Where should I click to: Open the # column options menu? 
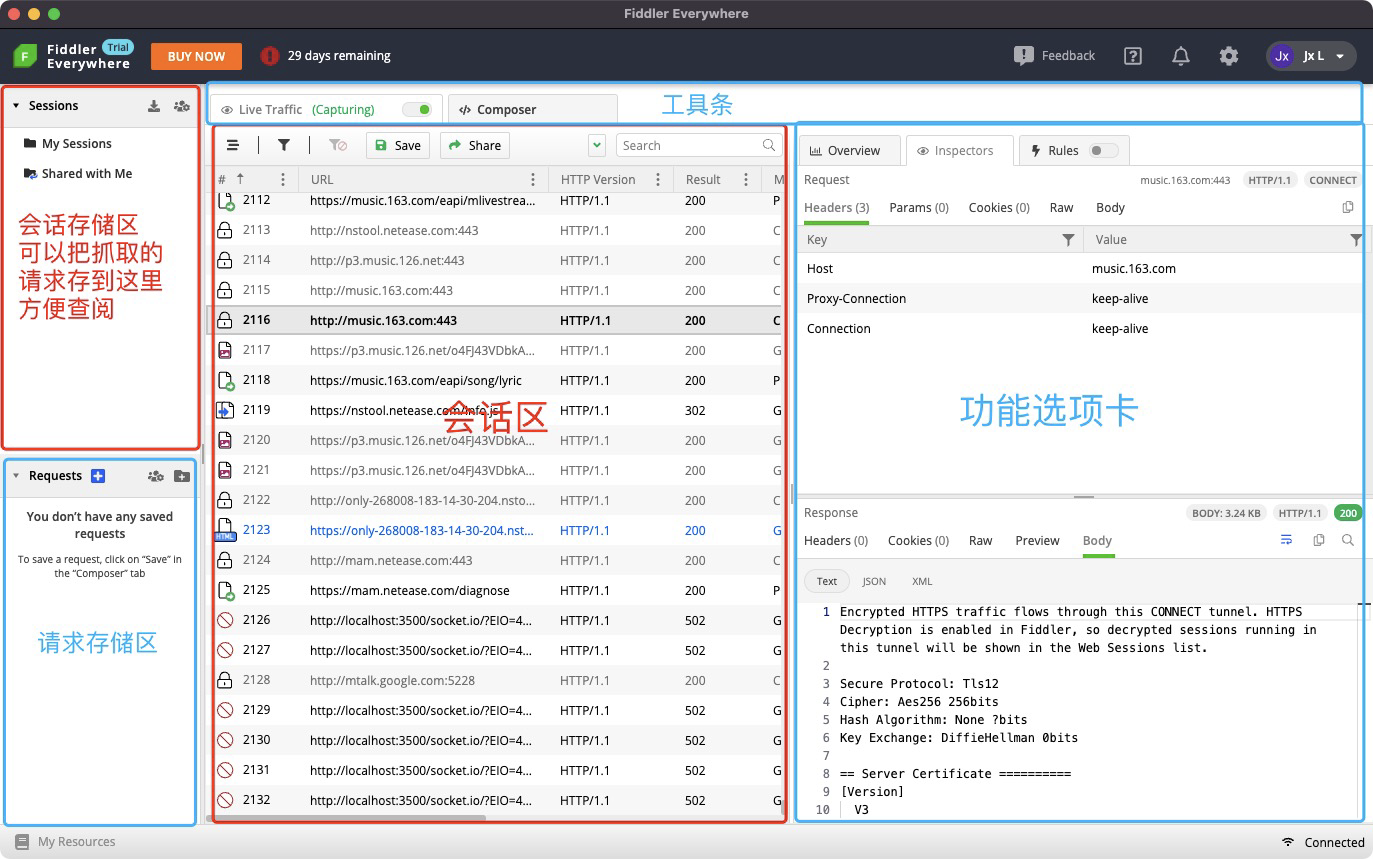(283, 180)
